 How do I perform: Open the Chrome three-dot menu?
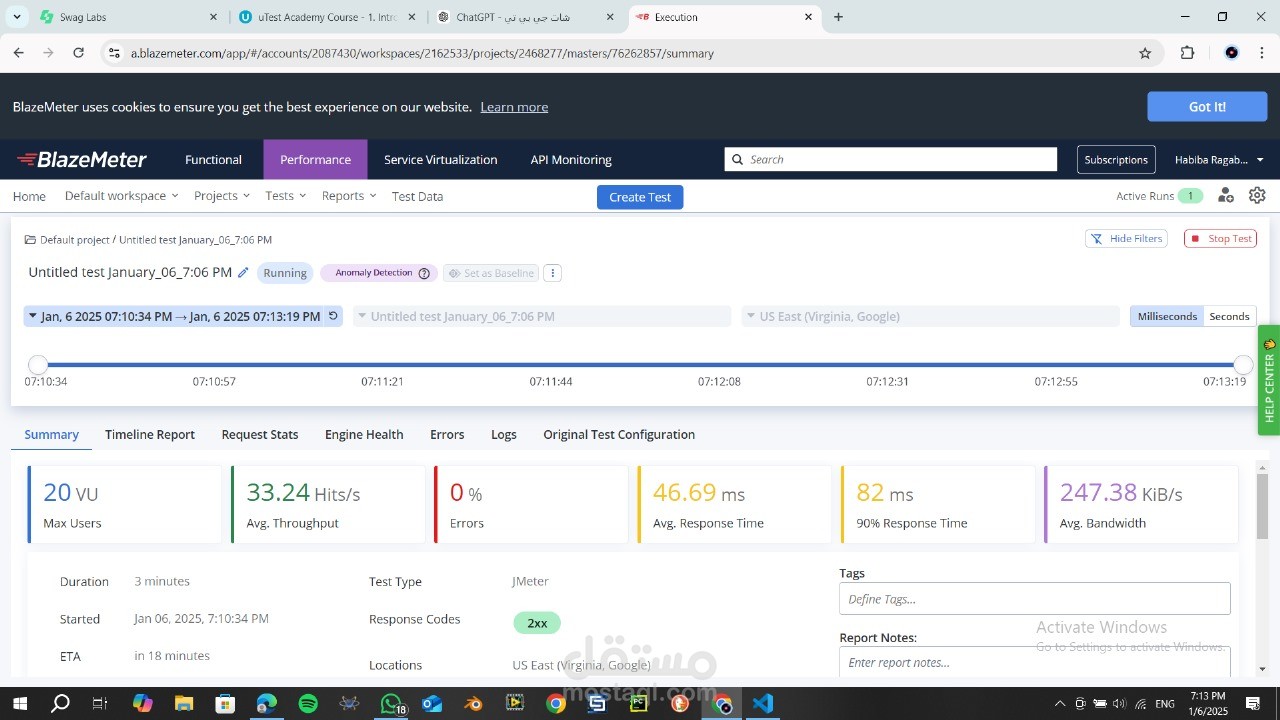point(1261,53)
